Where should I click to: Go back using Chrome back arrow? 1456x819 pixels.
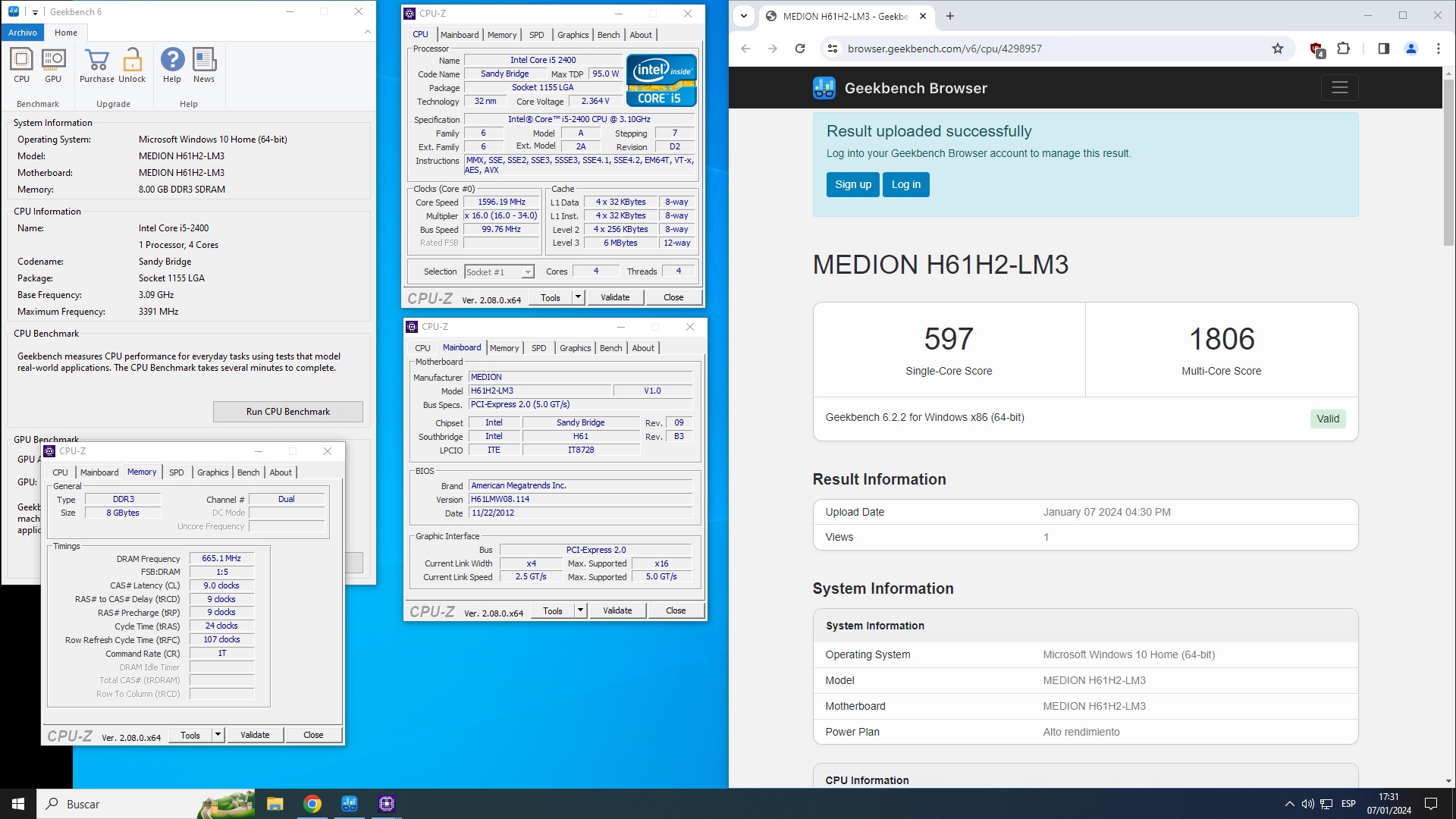[x=745, y=49]
